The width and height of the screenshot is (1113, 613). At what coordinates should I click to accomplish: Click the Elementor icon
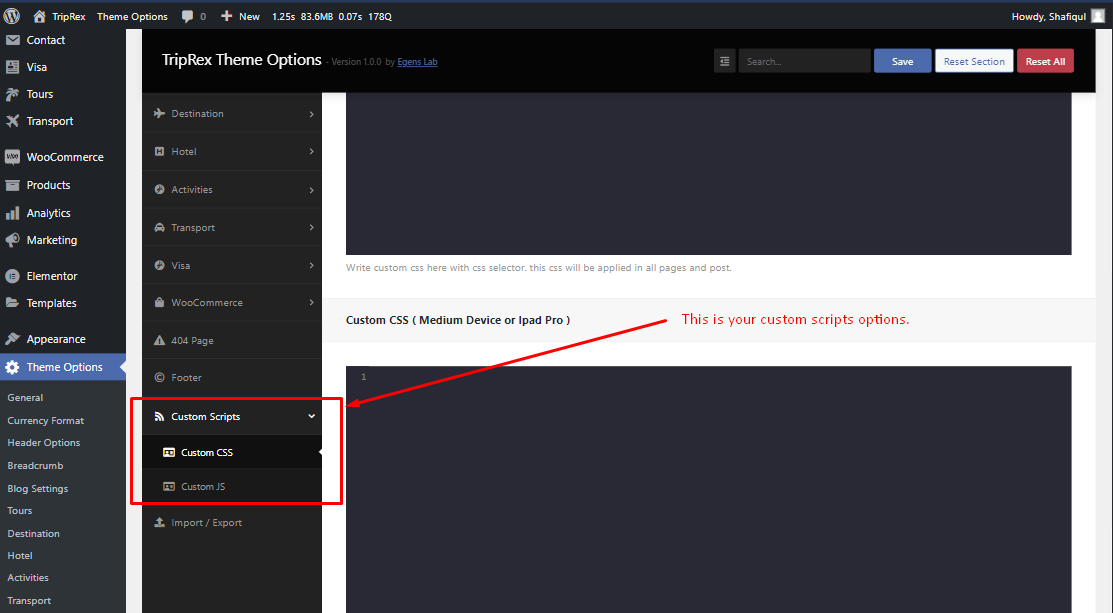[12, 276]
